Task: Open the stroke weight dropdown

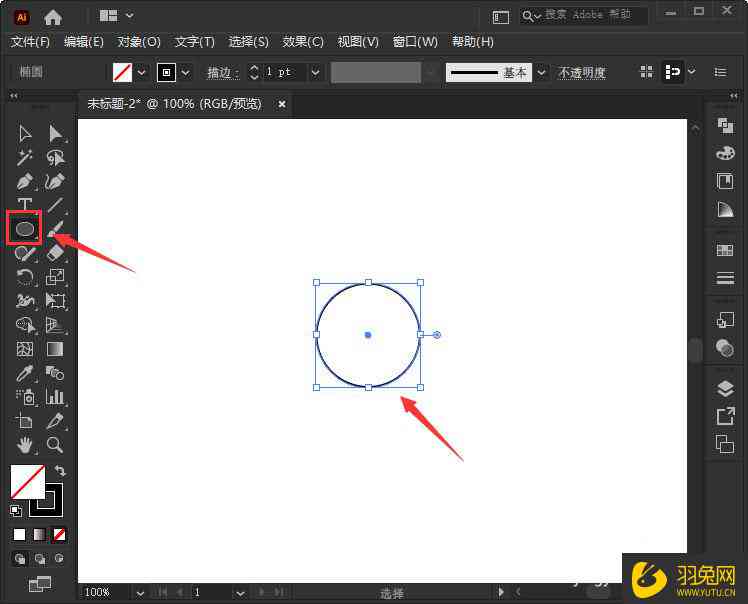Action: 315,73
